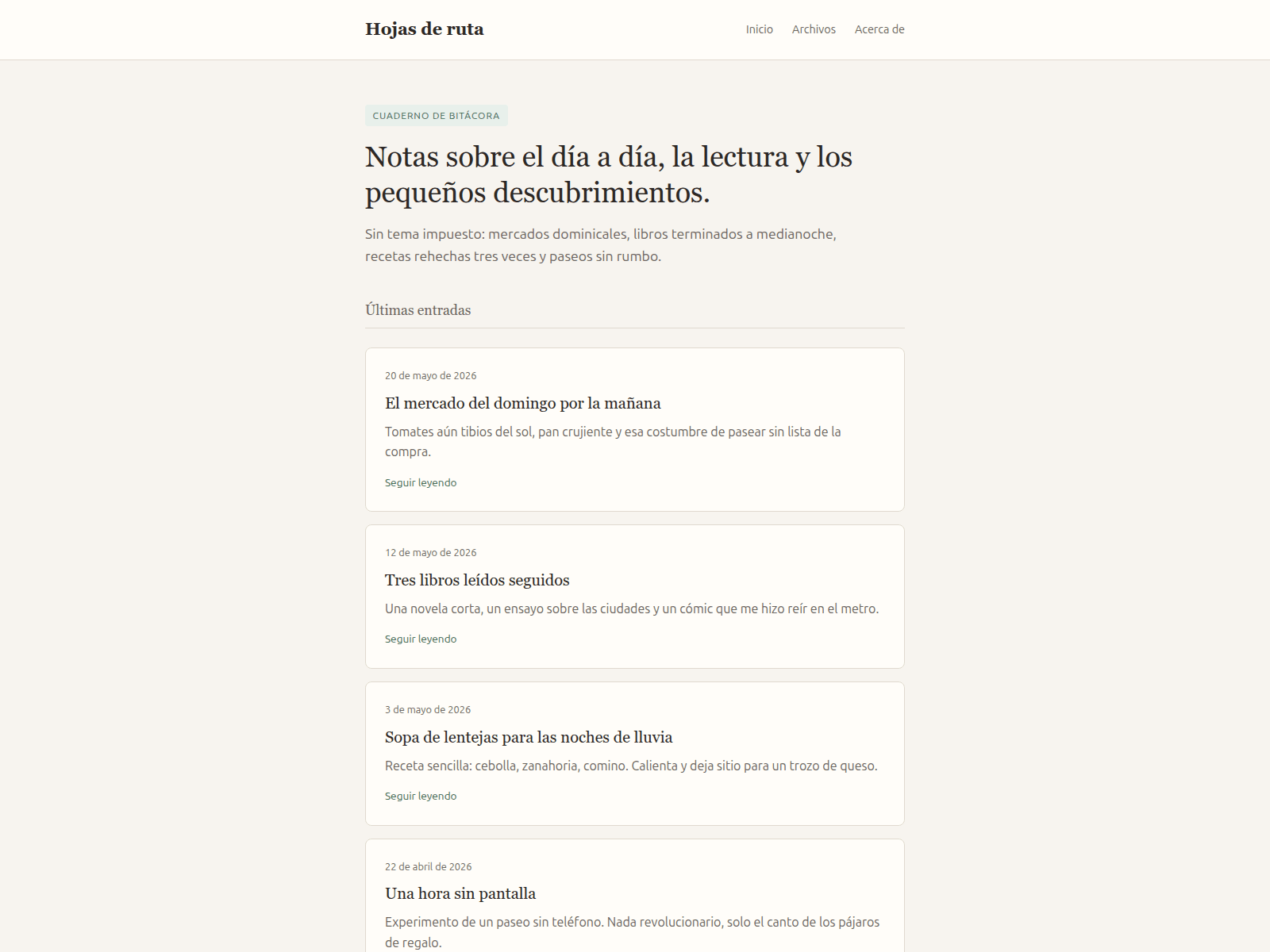1270x952 pixels.
Task: Click the main headline Notas sobre el día
Action: 609,175
